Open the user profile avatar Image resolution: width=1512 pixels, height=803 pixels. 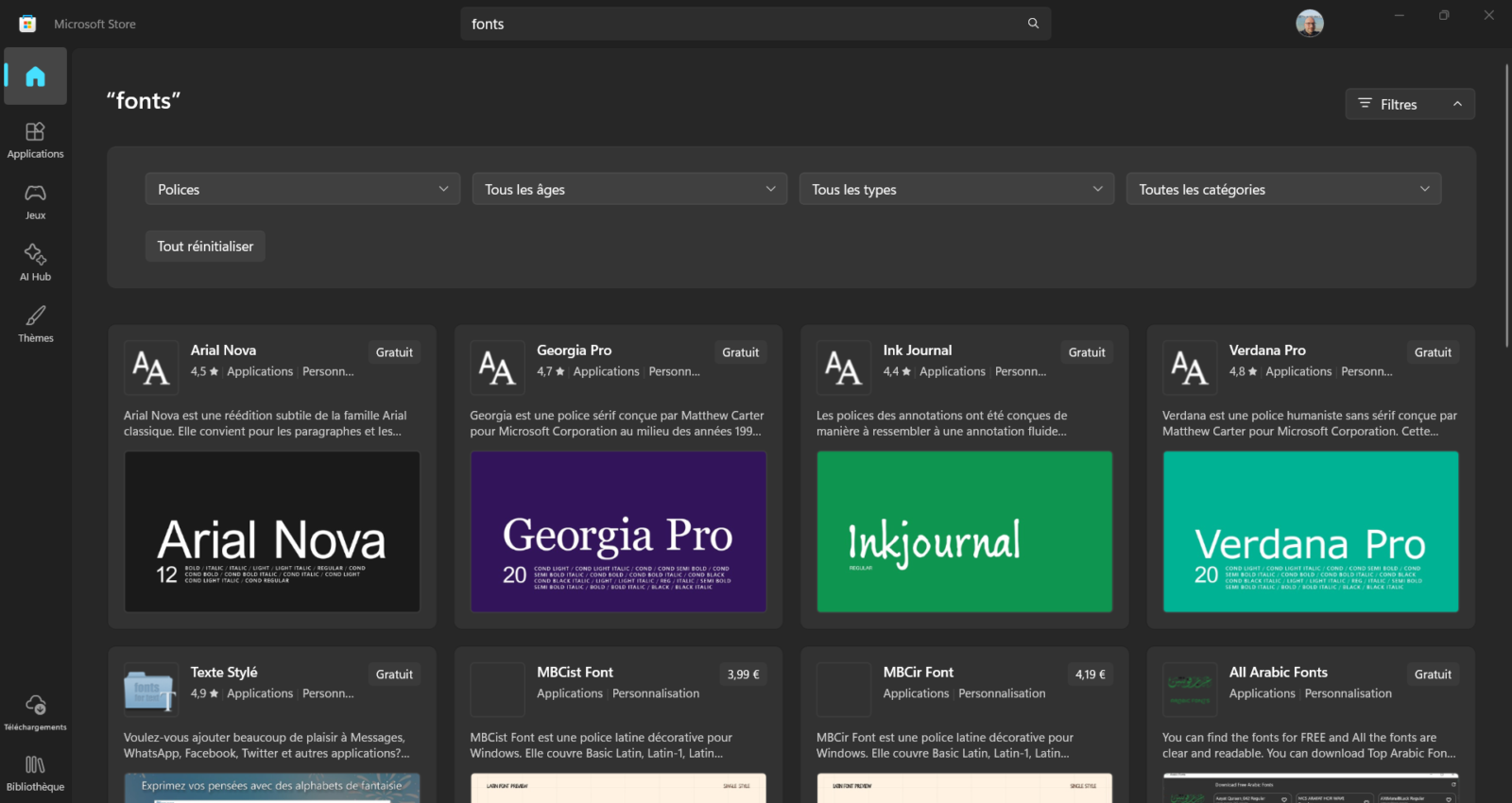(1309, 24)
